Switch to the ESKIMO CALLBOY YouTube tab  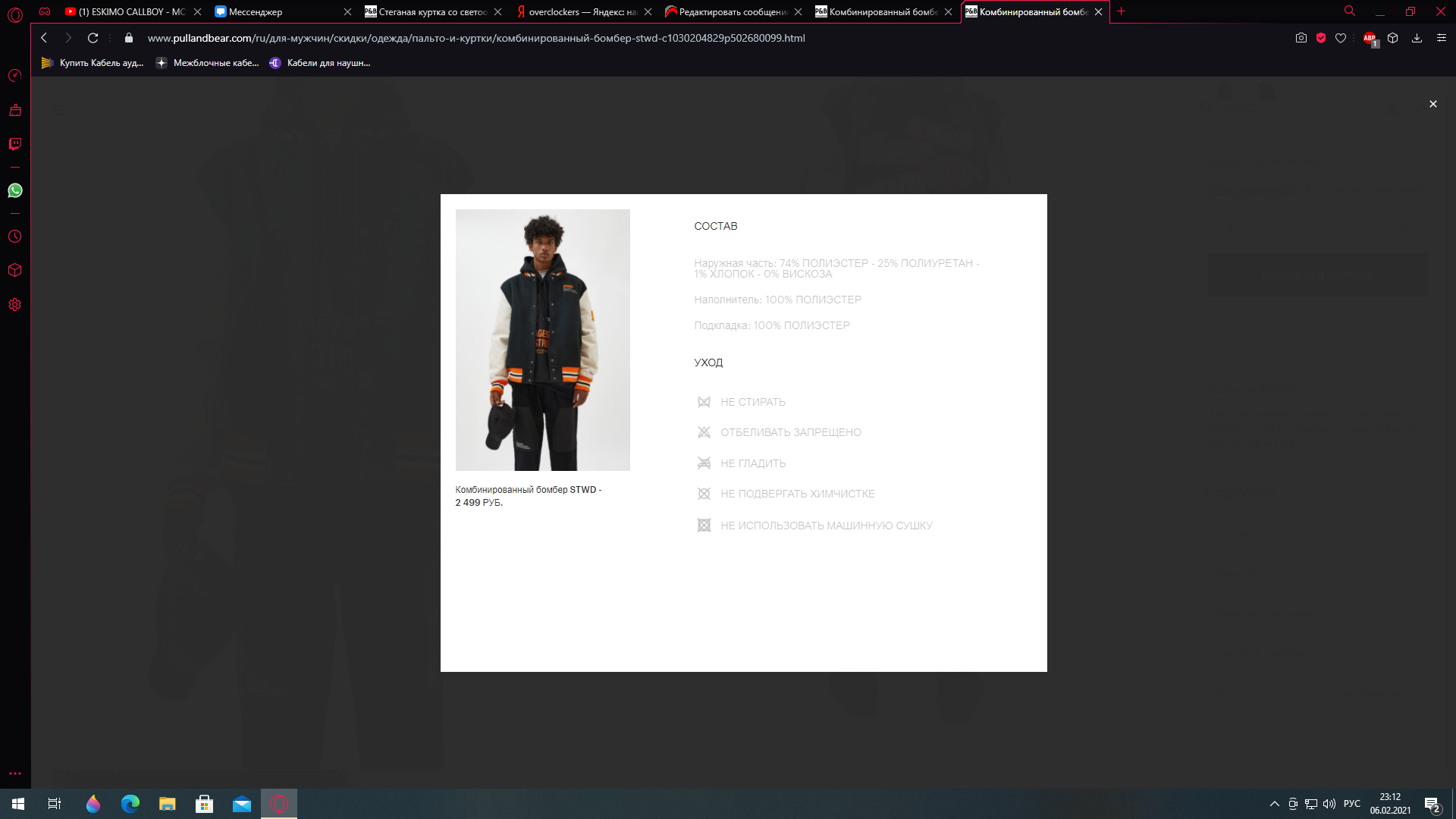pyautogui.click(x=129, y=12)
